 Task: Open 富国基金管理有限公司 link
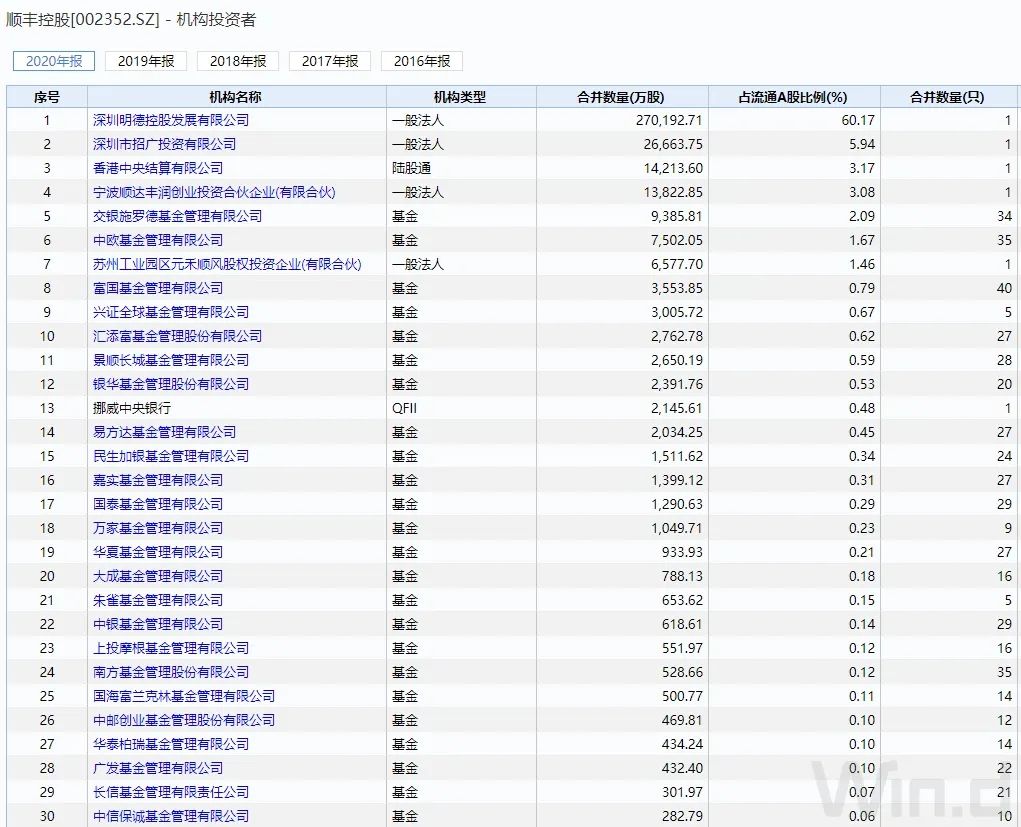(x=158, y=288)
